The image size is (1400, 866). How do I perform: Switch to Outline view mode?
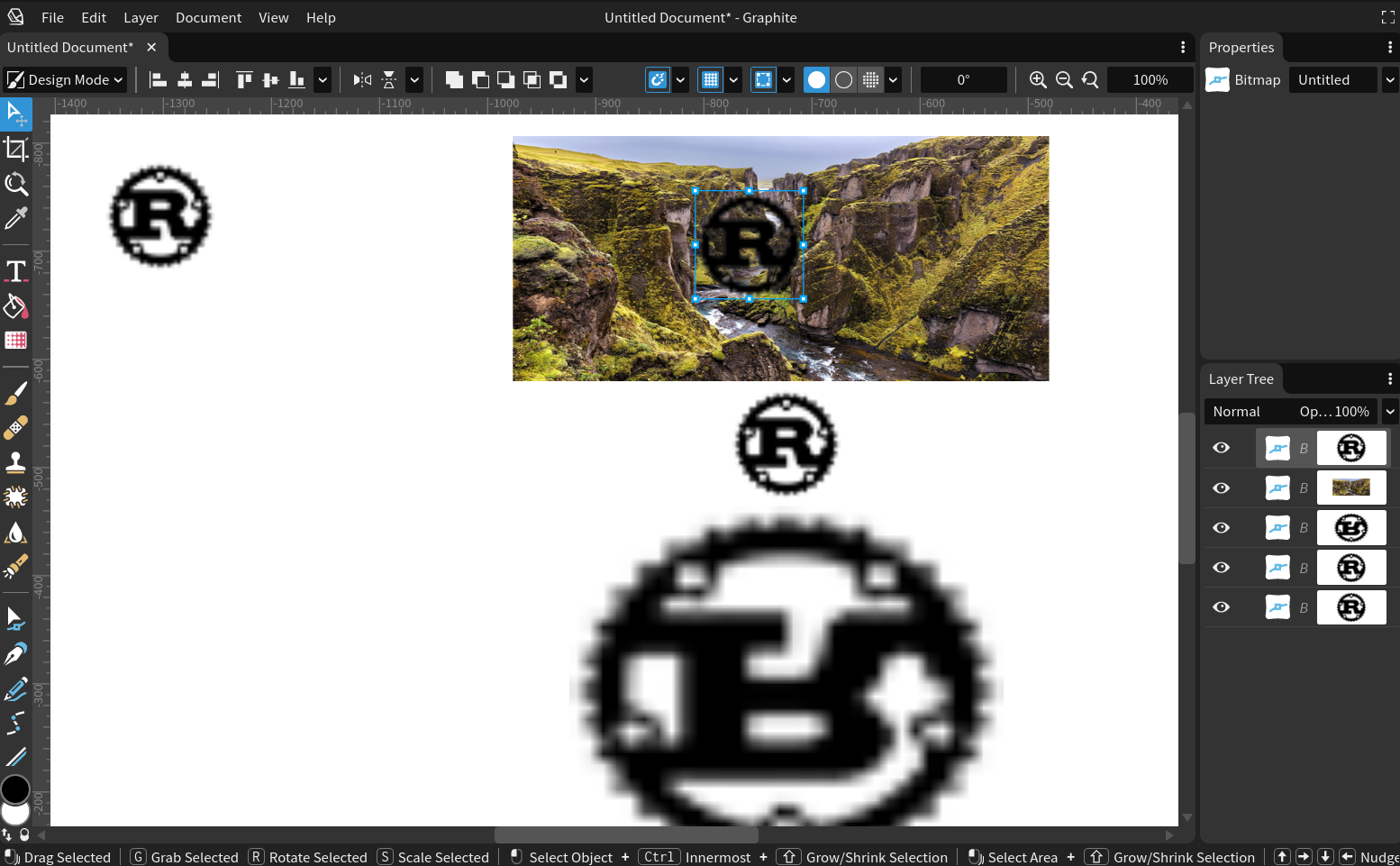(x=843, y=80)
